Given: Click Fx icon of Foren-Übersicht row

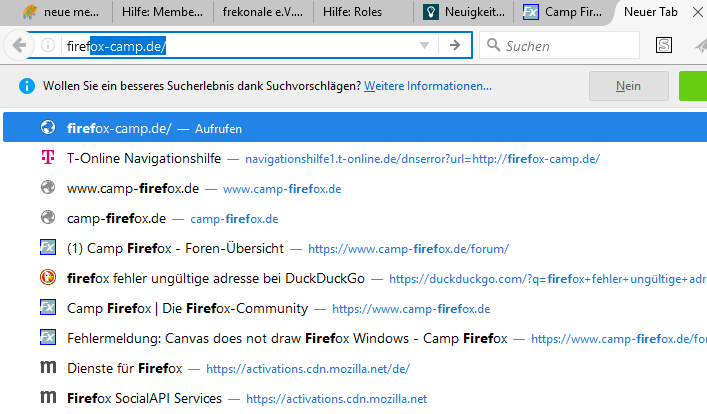Looking at the screenshot, I should (x=48, y=247).
